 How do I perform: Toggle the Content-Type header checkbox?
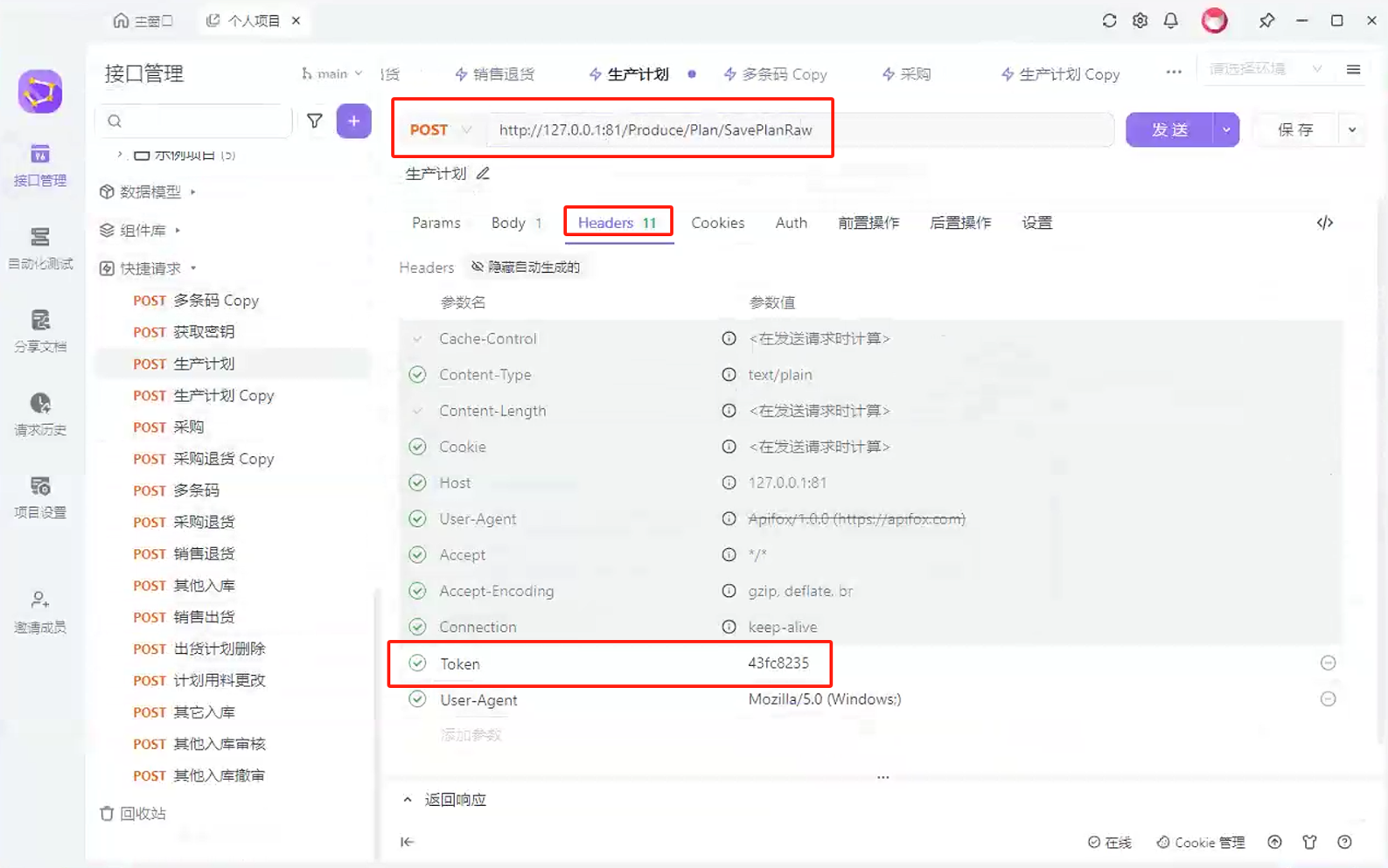coord(417,374)
